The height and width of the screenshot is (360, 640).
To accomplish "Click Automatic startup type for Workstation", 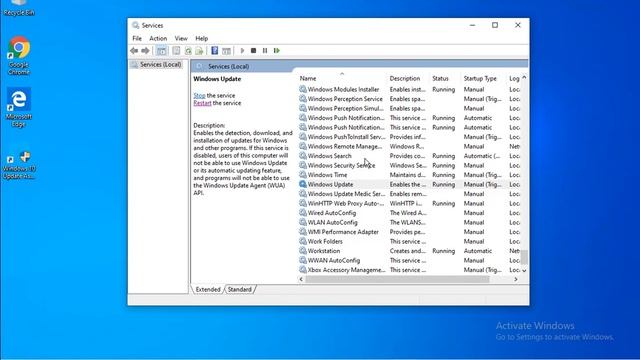I will [x=478, y=251].
